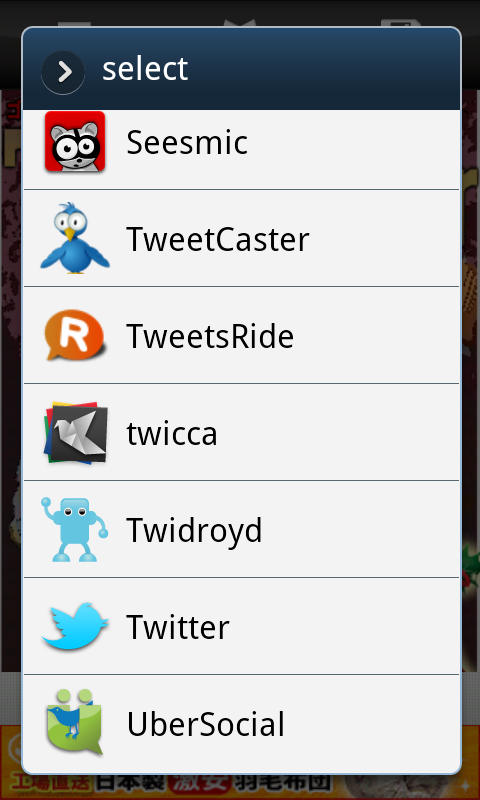Tap the UberSocial green bubble icon
The height and width of the screenshot is (800, 480).
[x=75, y=723]
